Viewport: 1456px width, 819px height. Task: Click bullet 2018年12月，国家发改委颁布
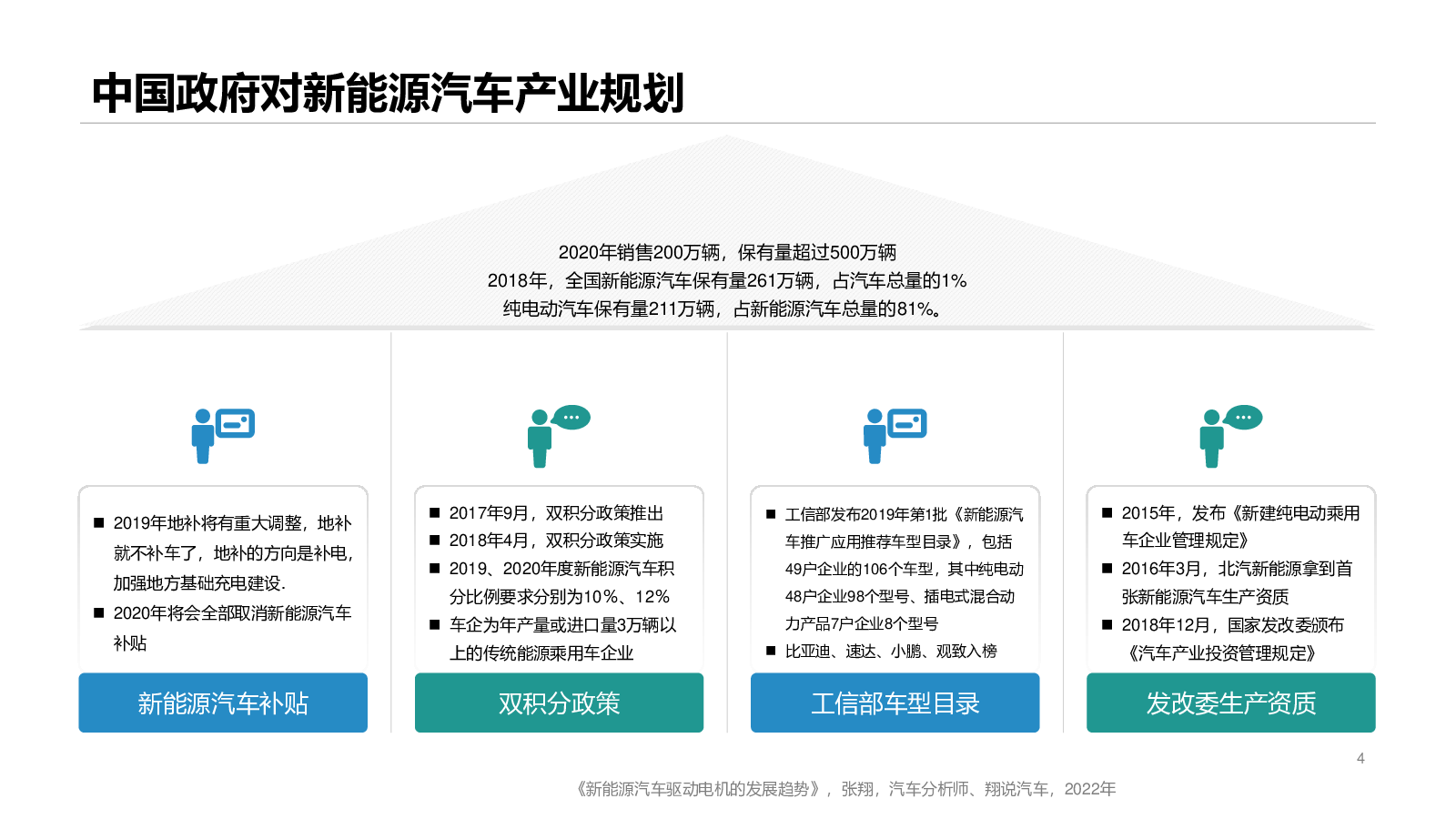(1223, 639)
